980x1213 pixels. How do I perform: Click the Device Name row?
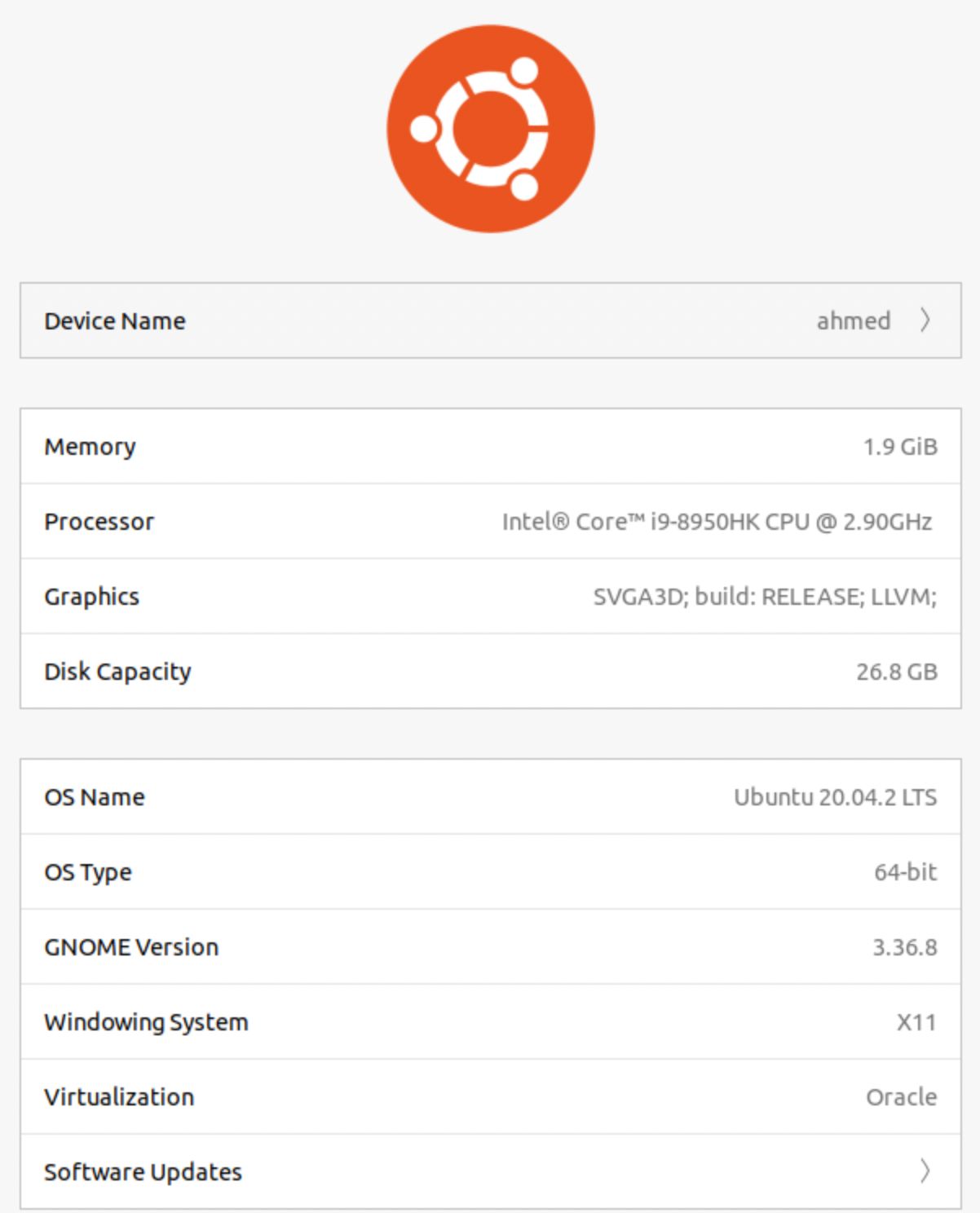coord(489,320)
